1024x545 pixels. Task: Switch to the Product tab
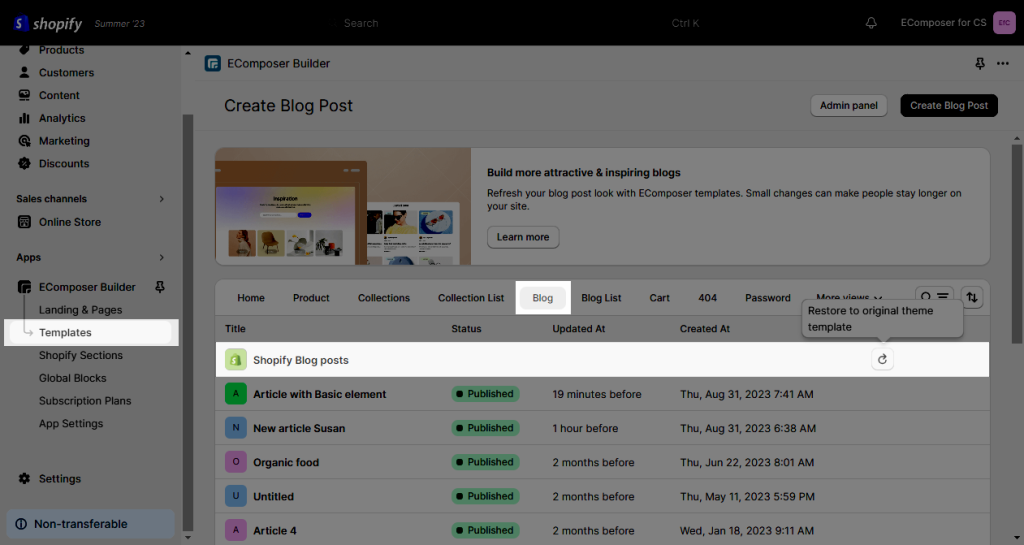click(311, 298)
